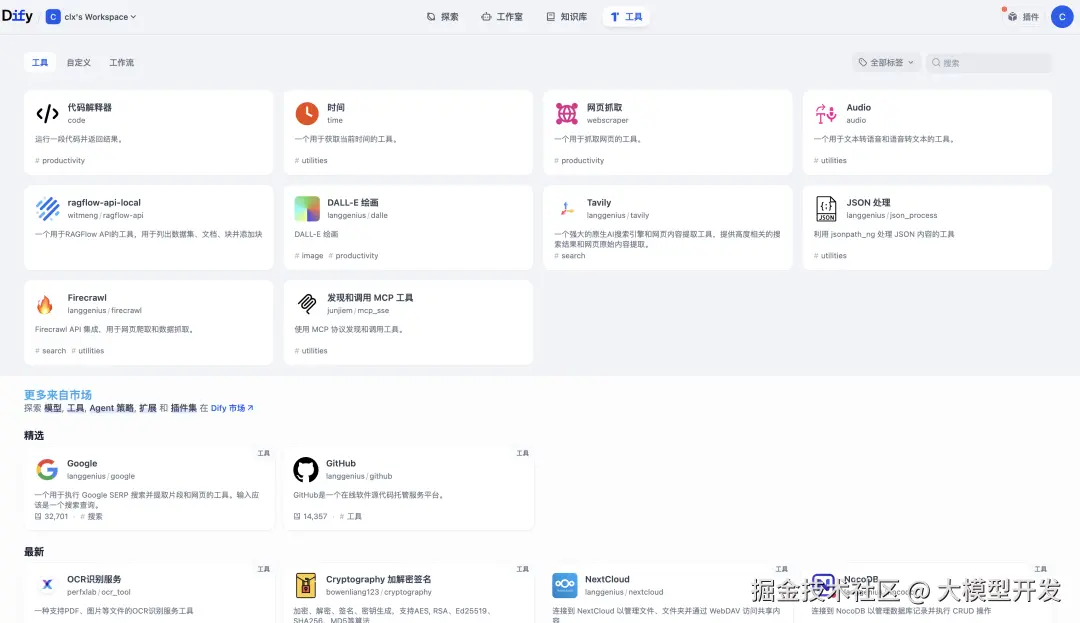
Task: Select the Firecrawl flame icon
Action: 47,302
